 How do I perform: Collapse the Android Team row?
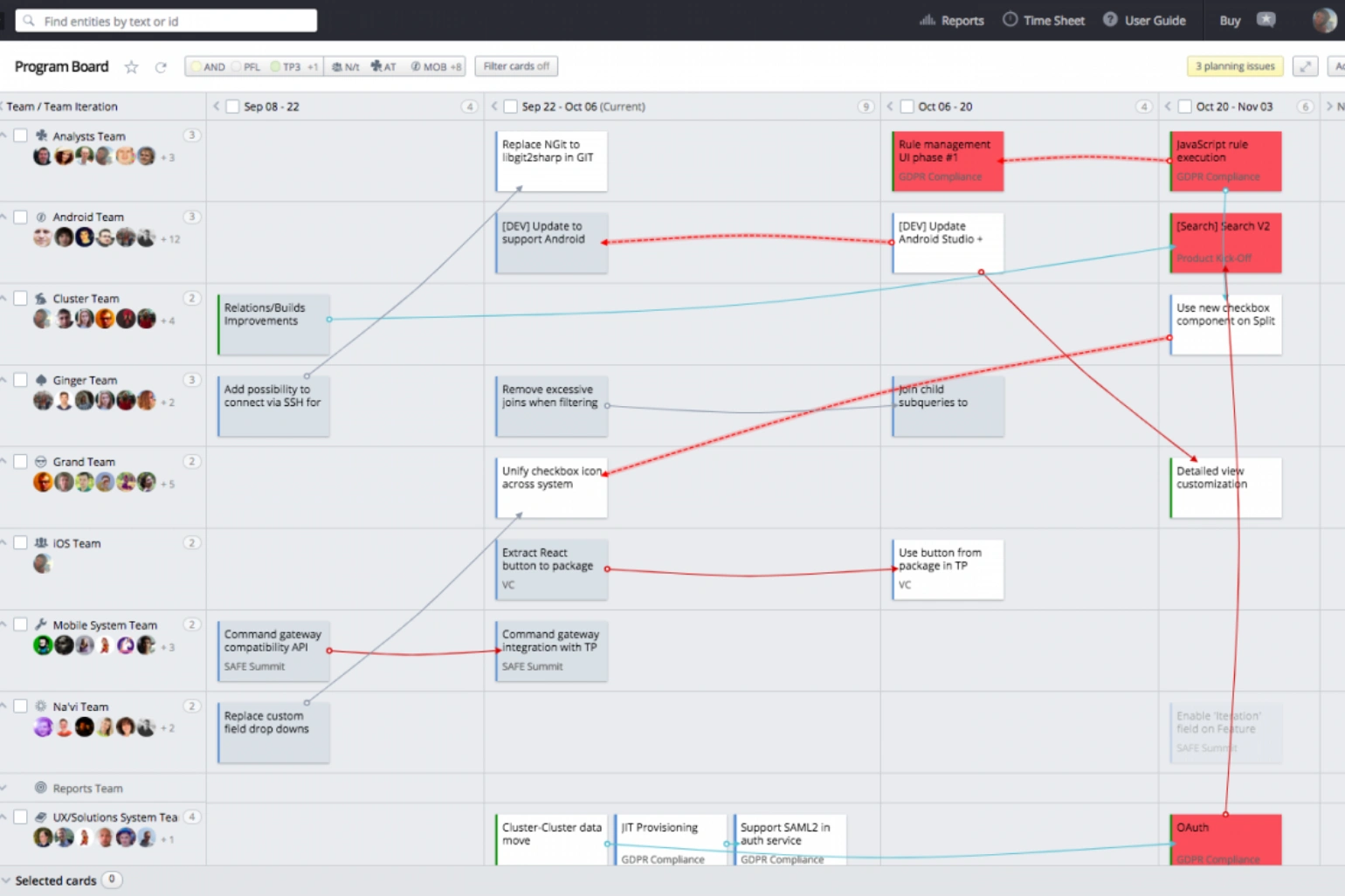pyautogui.click(x=4, y=217)
